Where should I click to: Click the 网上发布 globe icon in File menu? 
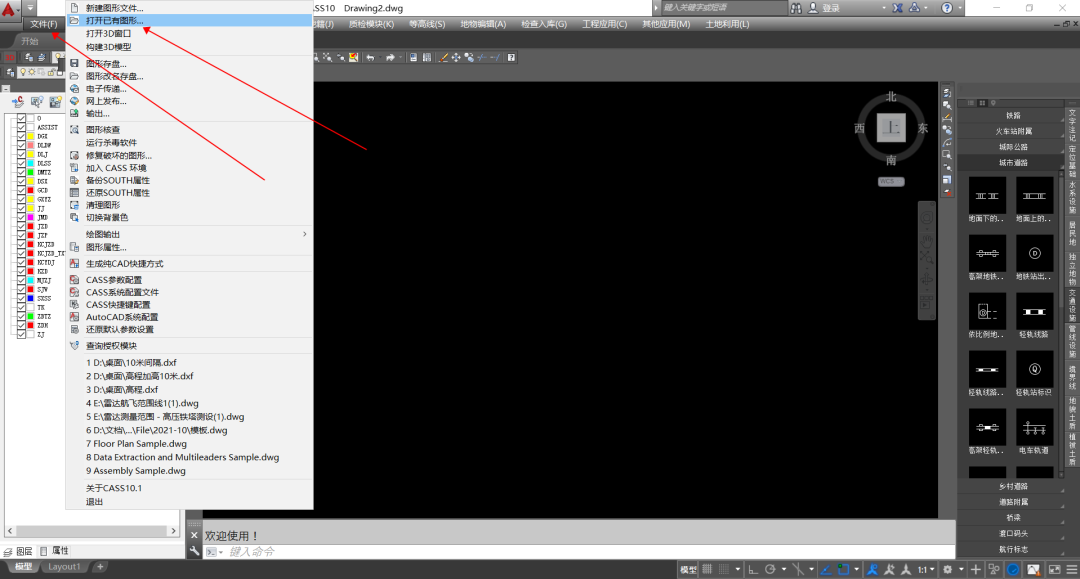pos(74,101)
